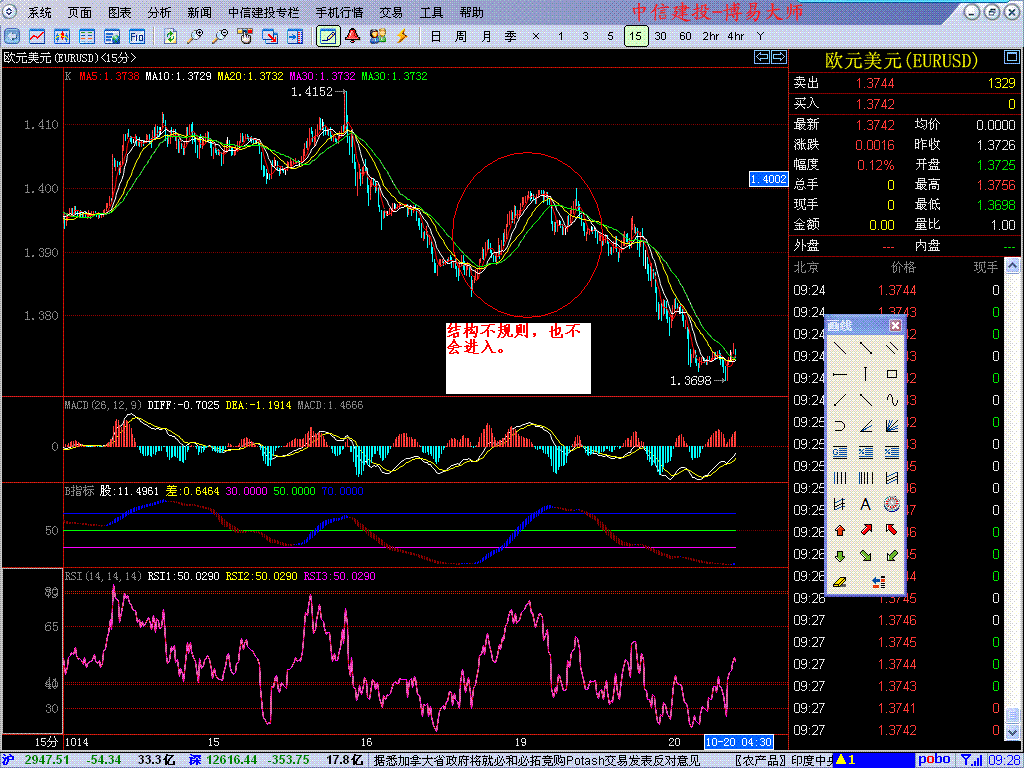Click the scrolling news ticker about Potash

537,760
